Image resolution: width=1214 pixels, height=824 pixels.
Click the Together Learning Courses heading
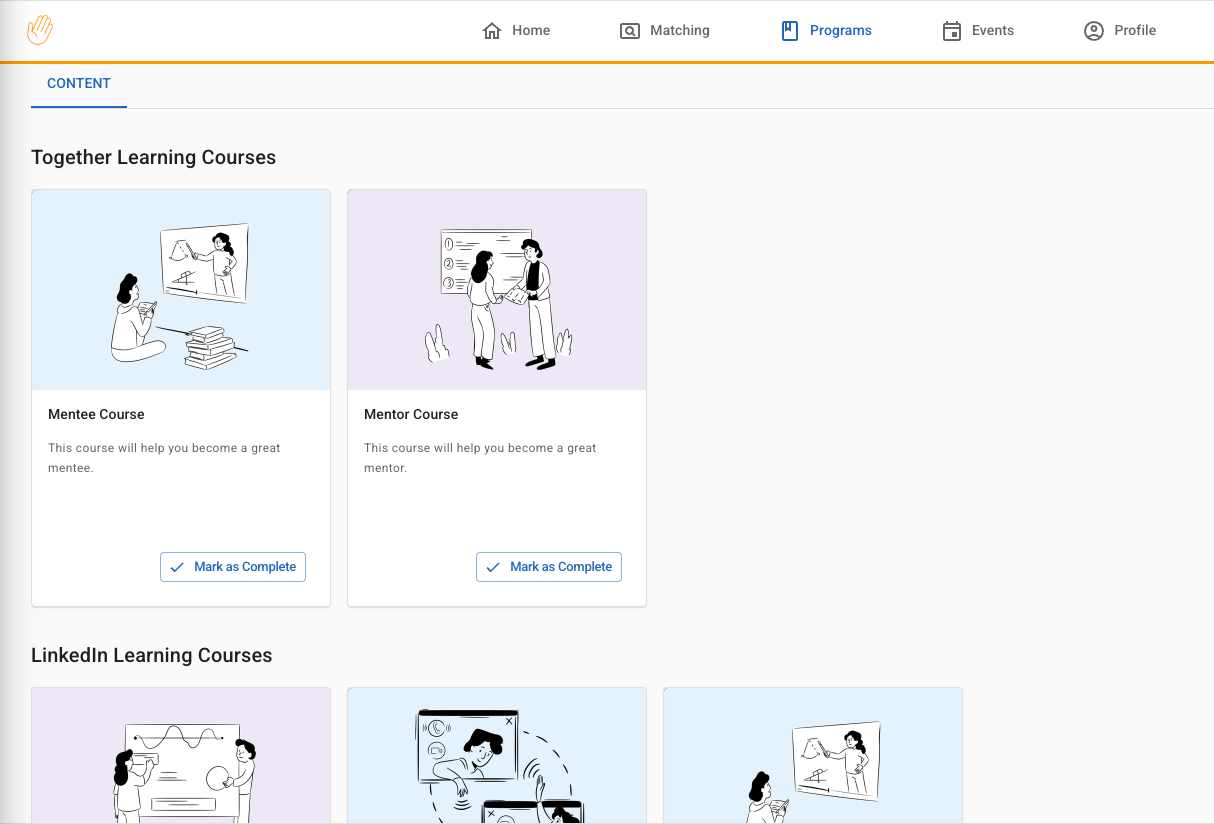click(154, 157)
